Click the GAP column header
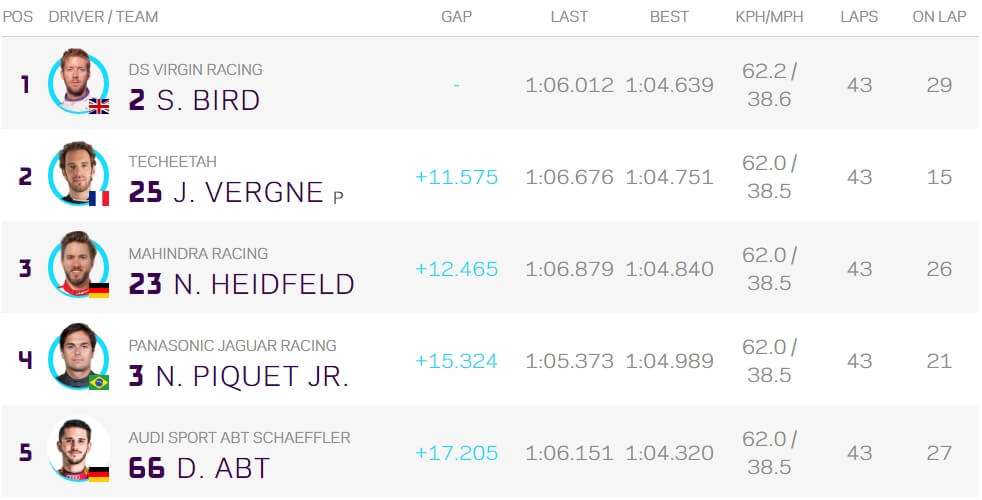The height and width of the screenshot is (500, 982). 457,17
